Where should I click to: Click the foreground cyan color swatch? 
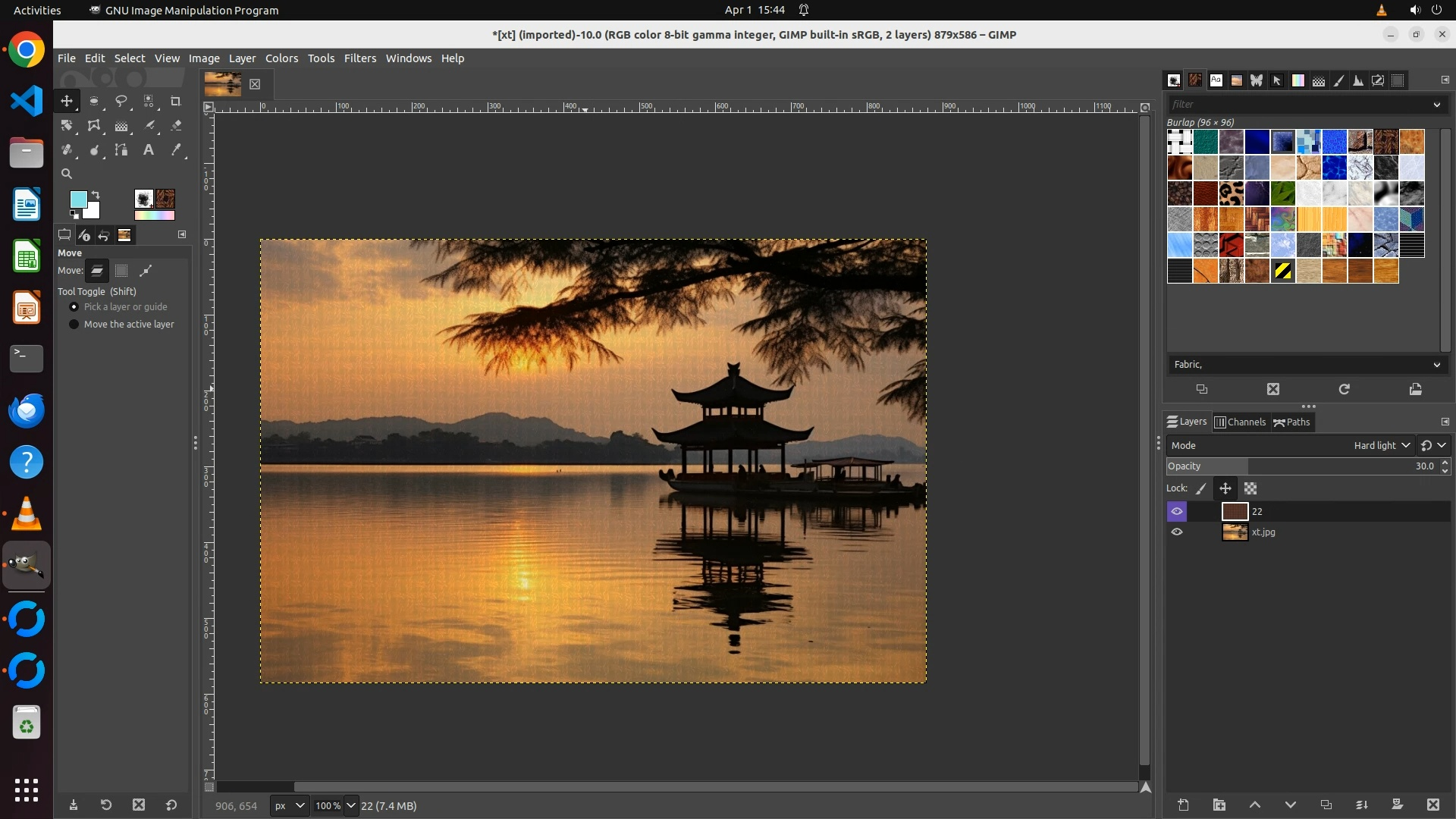tap(78, 199)
